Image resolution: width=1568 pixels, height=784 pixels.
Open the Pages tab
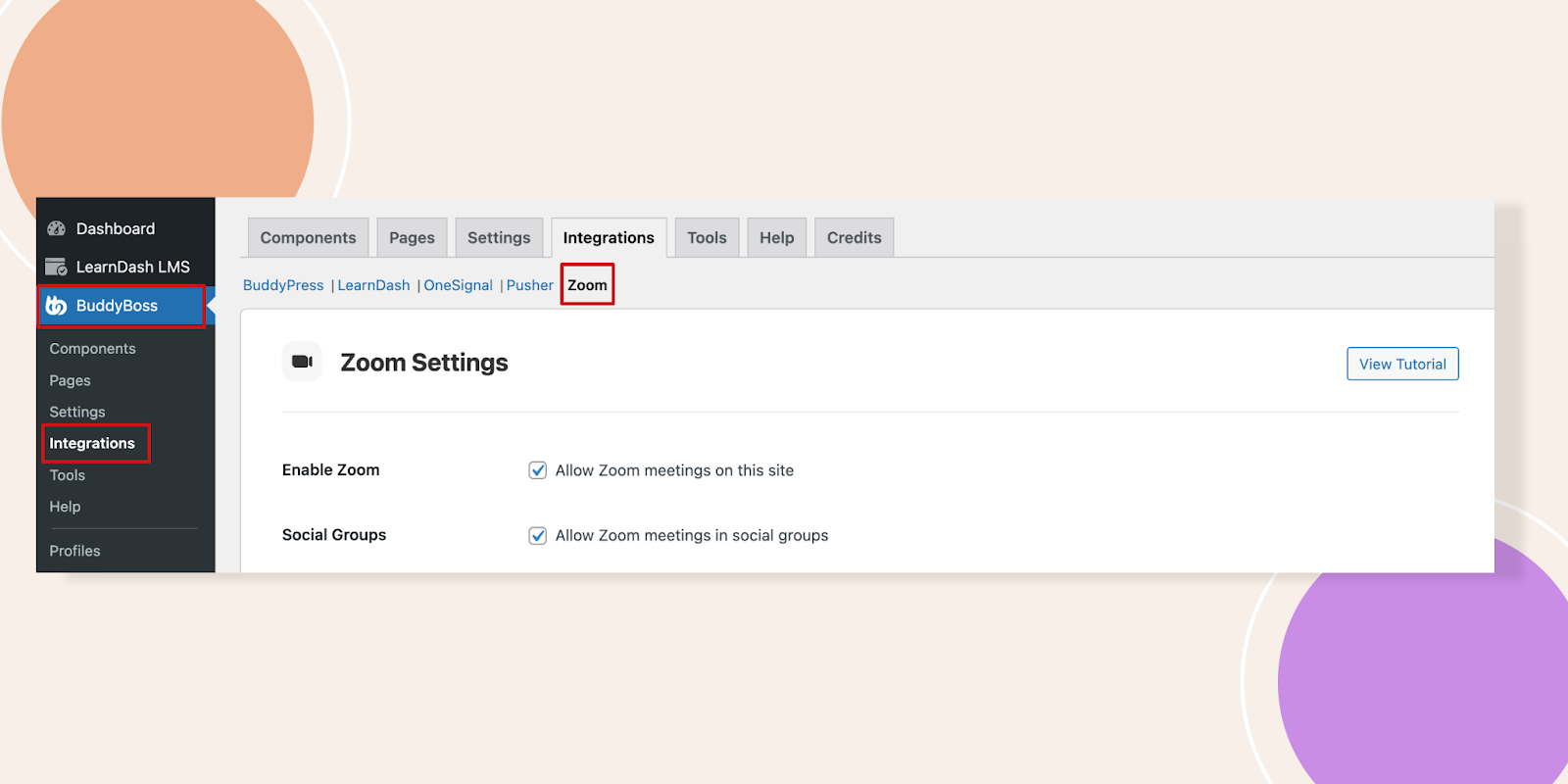click(x=412, y=237)
